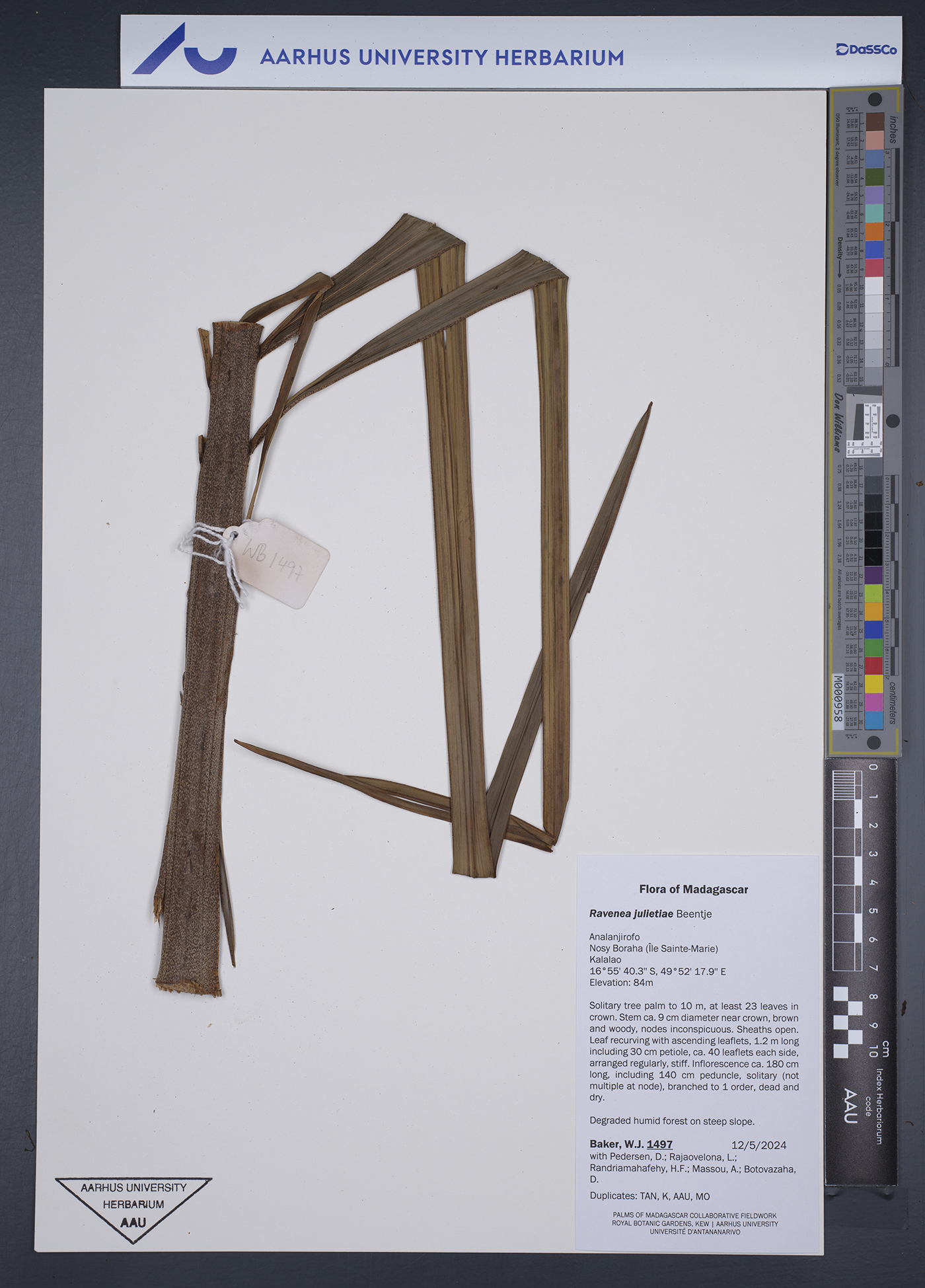925x1288 pixels.
Task: Click the Flora of Madagascar label title
Action: (693, 890)
